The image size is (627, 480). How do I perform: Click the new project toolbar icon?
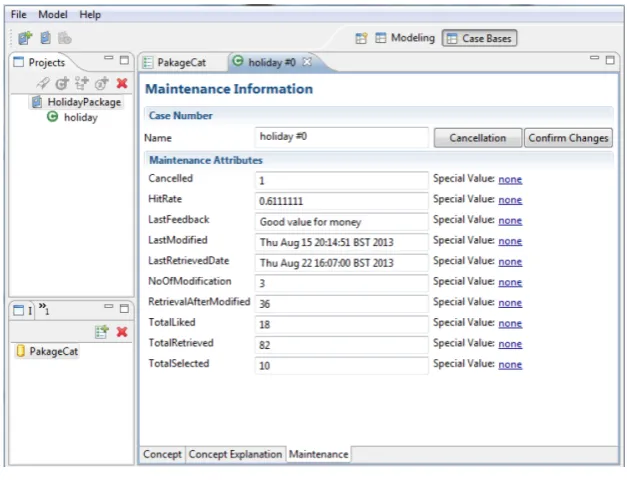click(x=25, y=38)
